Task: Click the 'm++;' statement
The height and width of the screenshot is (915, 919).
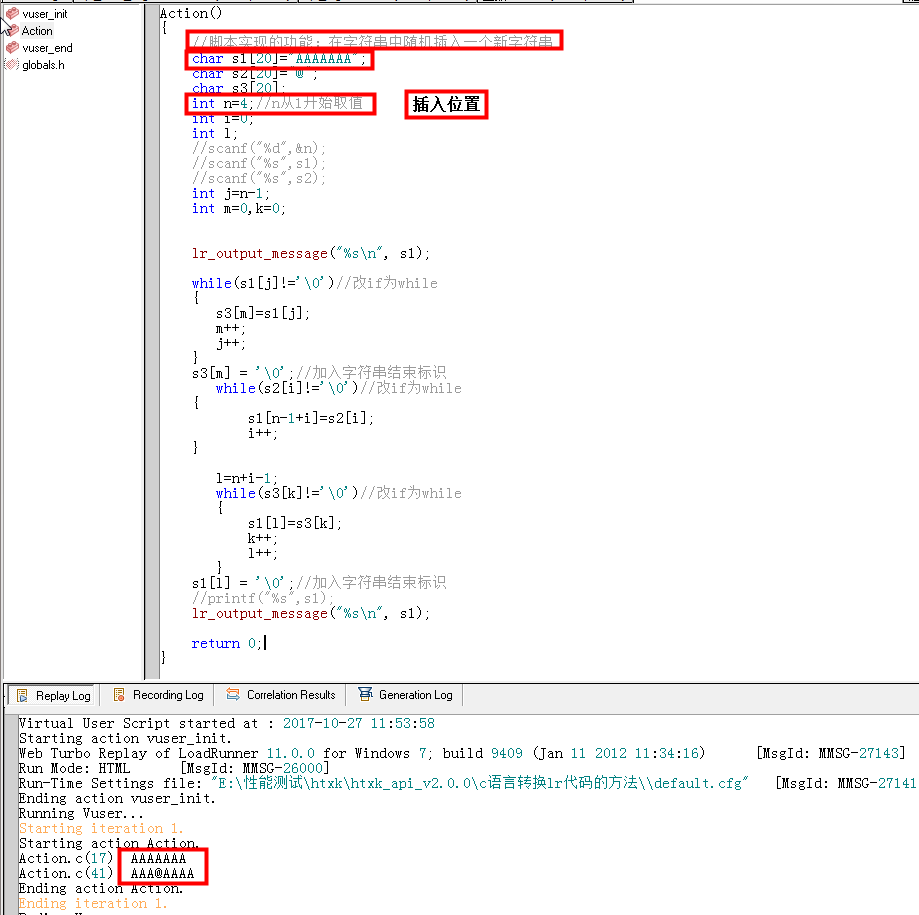Action: 231,328
